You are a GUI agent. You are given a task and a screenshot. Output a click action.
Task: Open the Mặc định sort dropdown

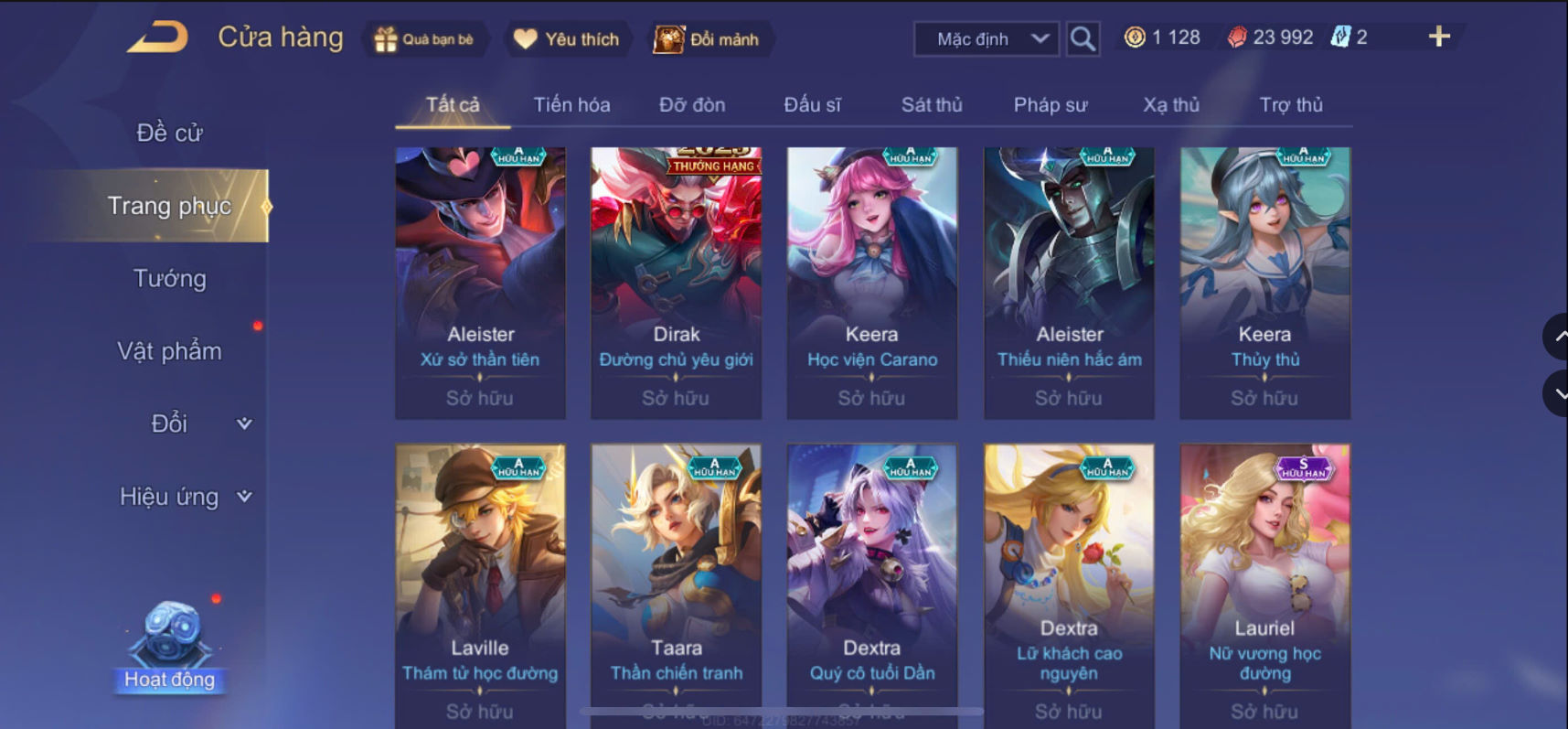[x=987, y=38]
